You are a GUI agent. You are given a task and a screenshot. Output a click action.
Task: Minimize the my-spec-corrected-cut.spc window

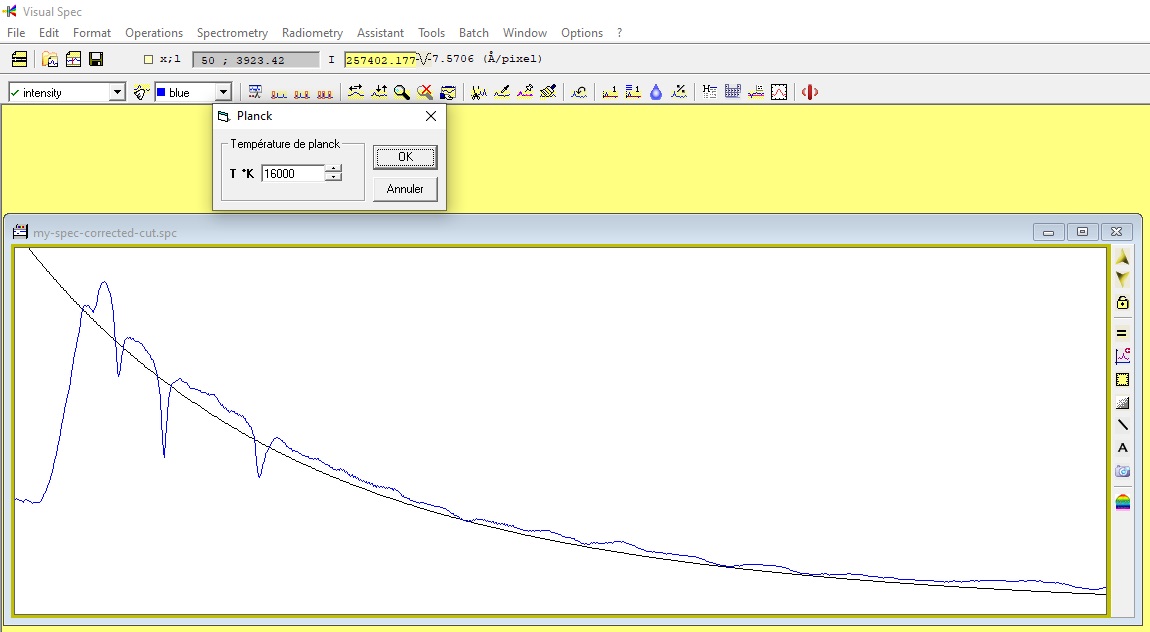point(1048,232)
